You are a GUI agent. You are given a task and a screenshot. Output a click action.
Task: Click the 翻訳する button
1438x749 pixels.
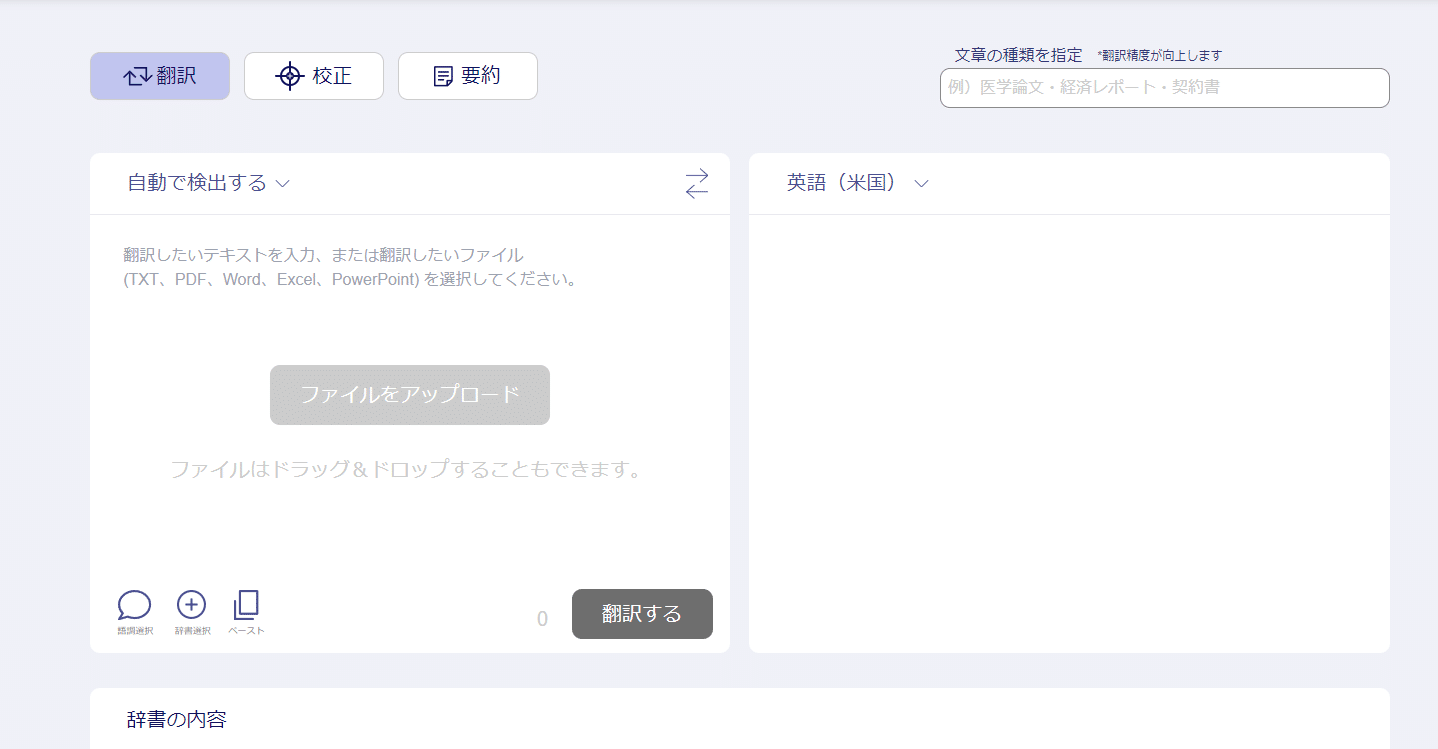pos(642,614)
